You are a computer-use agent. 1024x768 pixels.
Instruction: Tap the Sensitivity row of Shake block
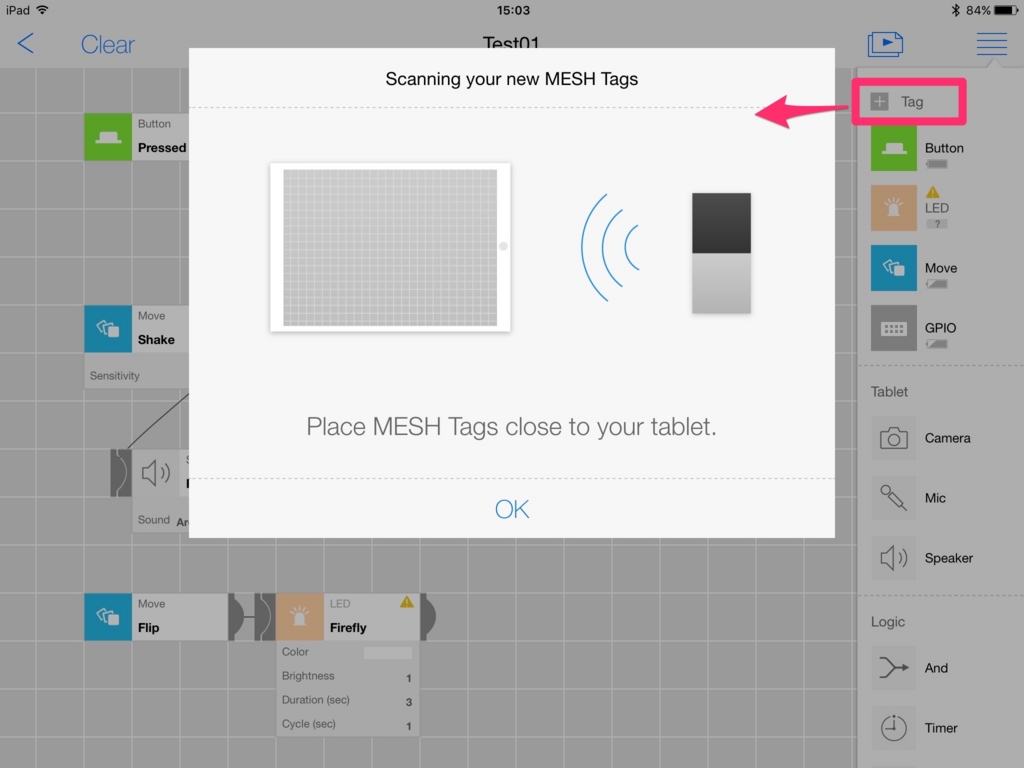137,376
